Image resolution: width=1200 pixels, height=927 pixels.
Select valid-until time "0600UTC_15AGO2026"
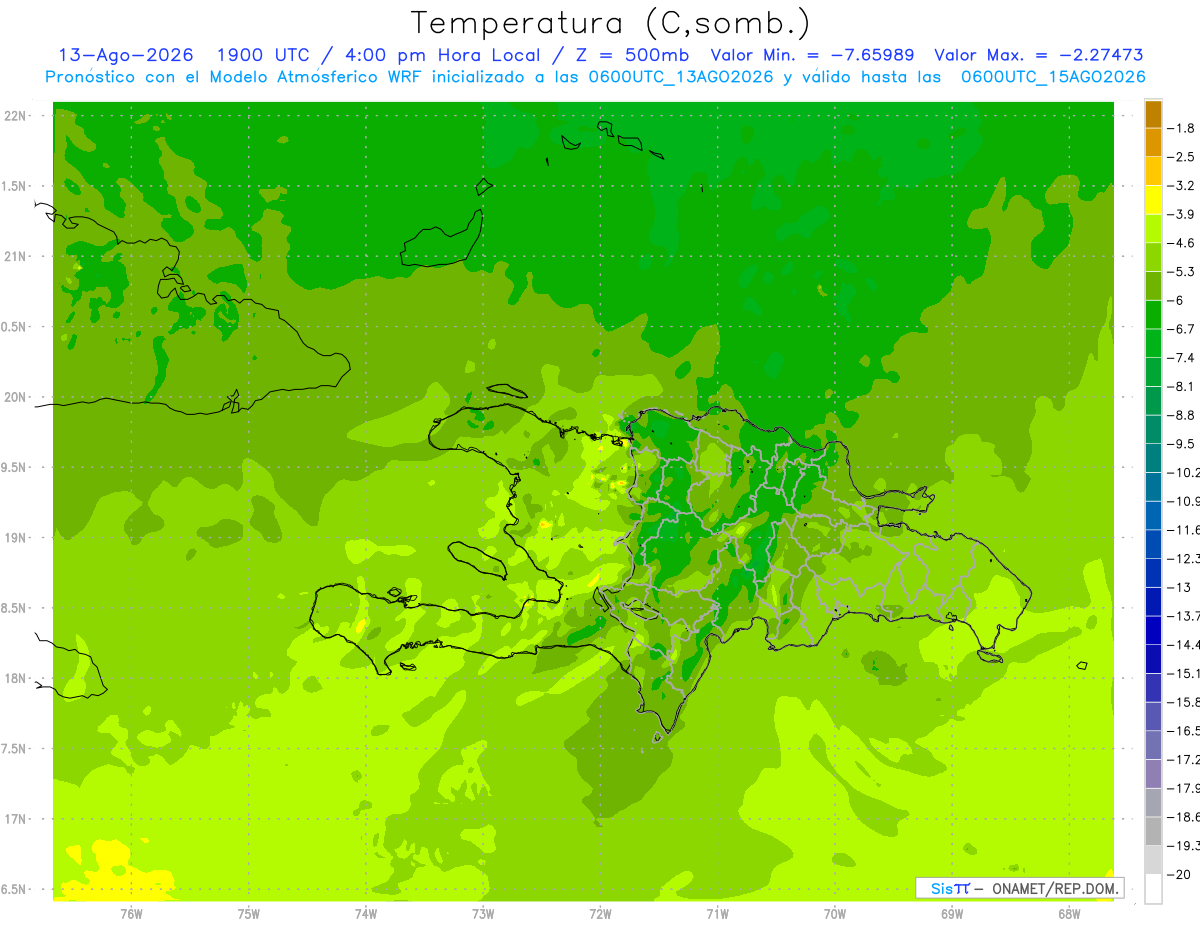1053,77
